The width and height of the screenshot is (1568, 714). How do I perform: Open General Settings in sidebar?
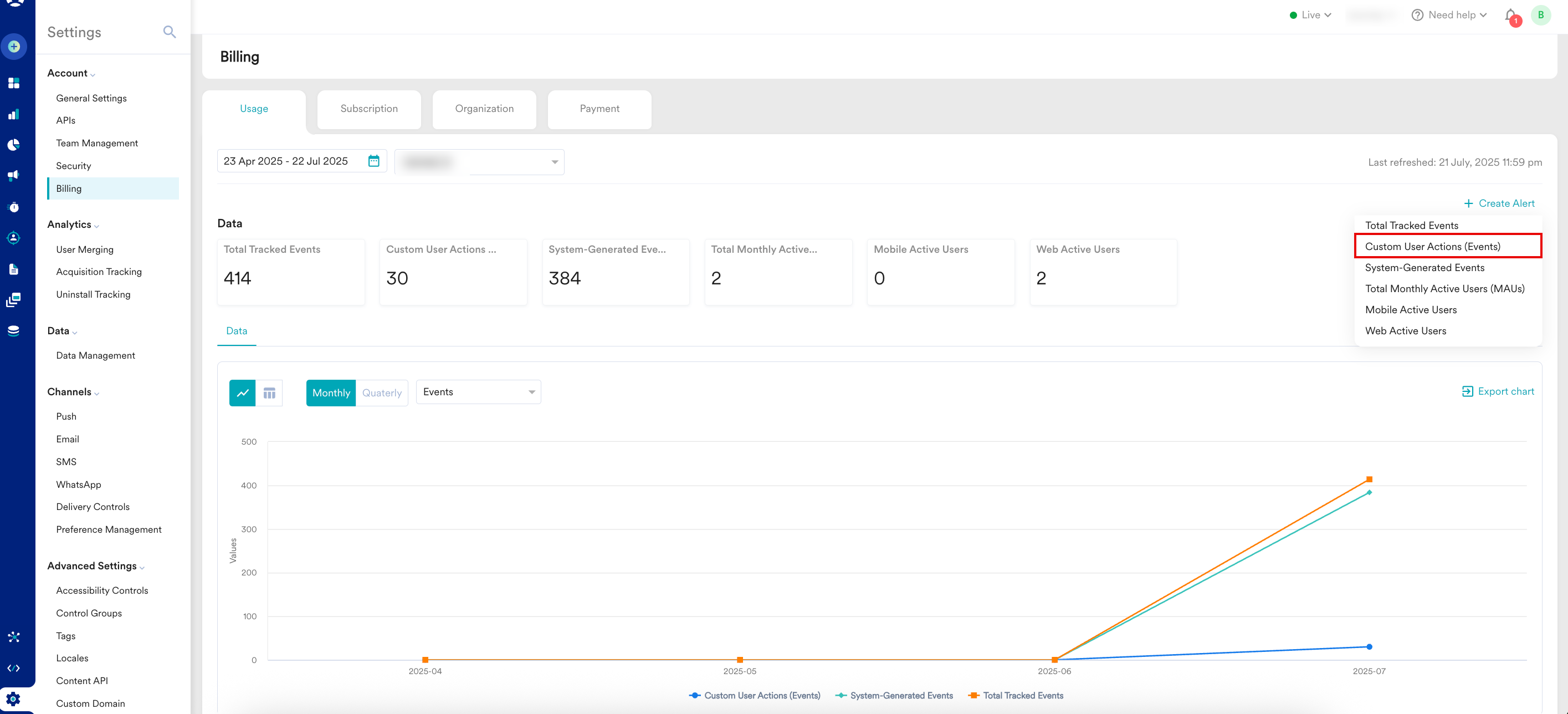click(91, 98)
